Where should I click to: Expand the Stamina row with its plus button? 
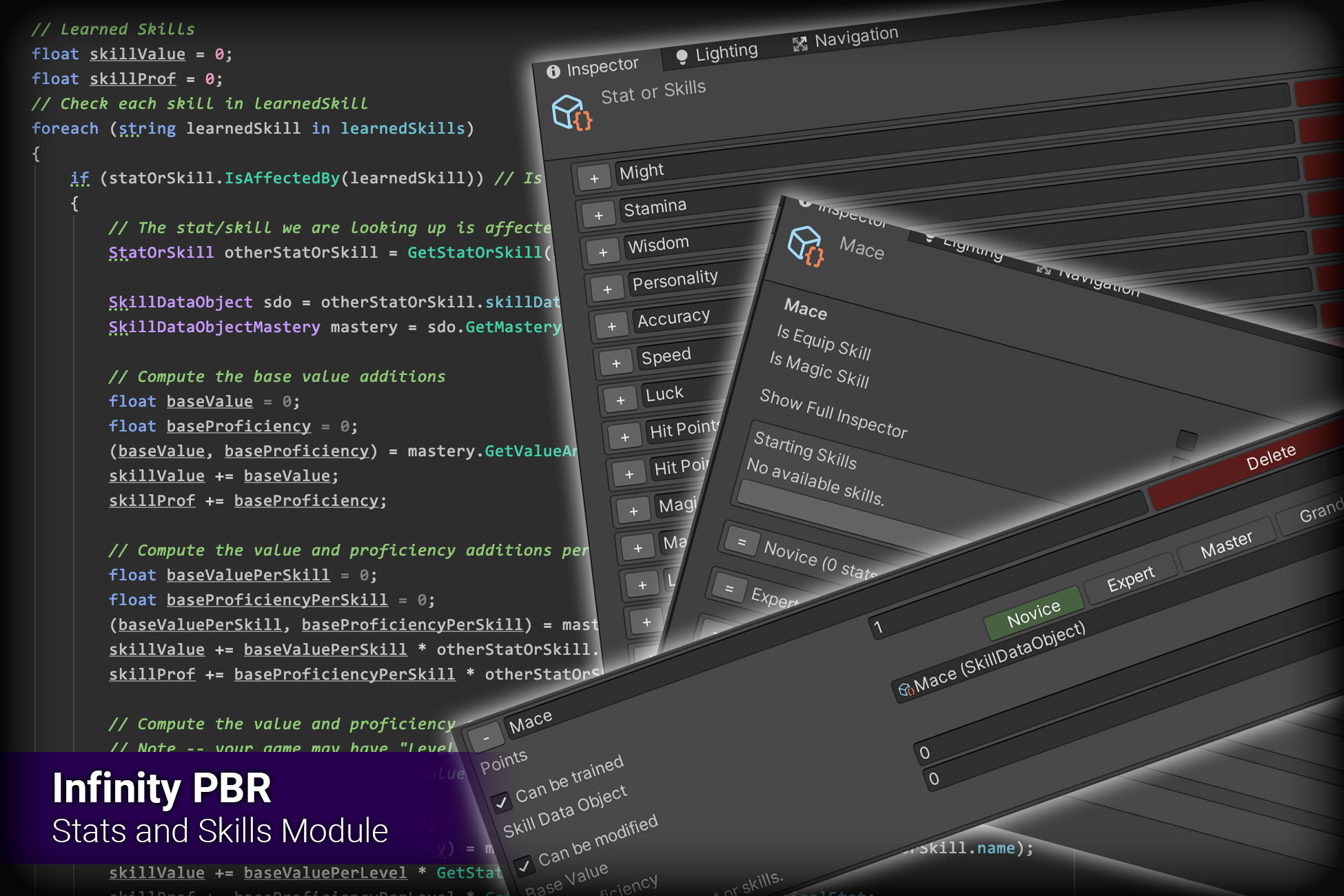(598, 216)
